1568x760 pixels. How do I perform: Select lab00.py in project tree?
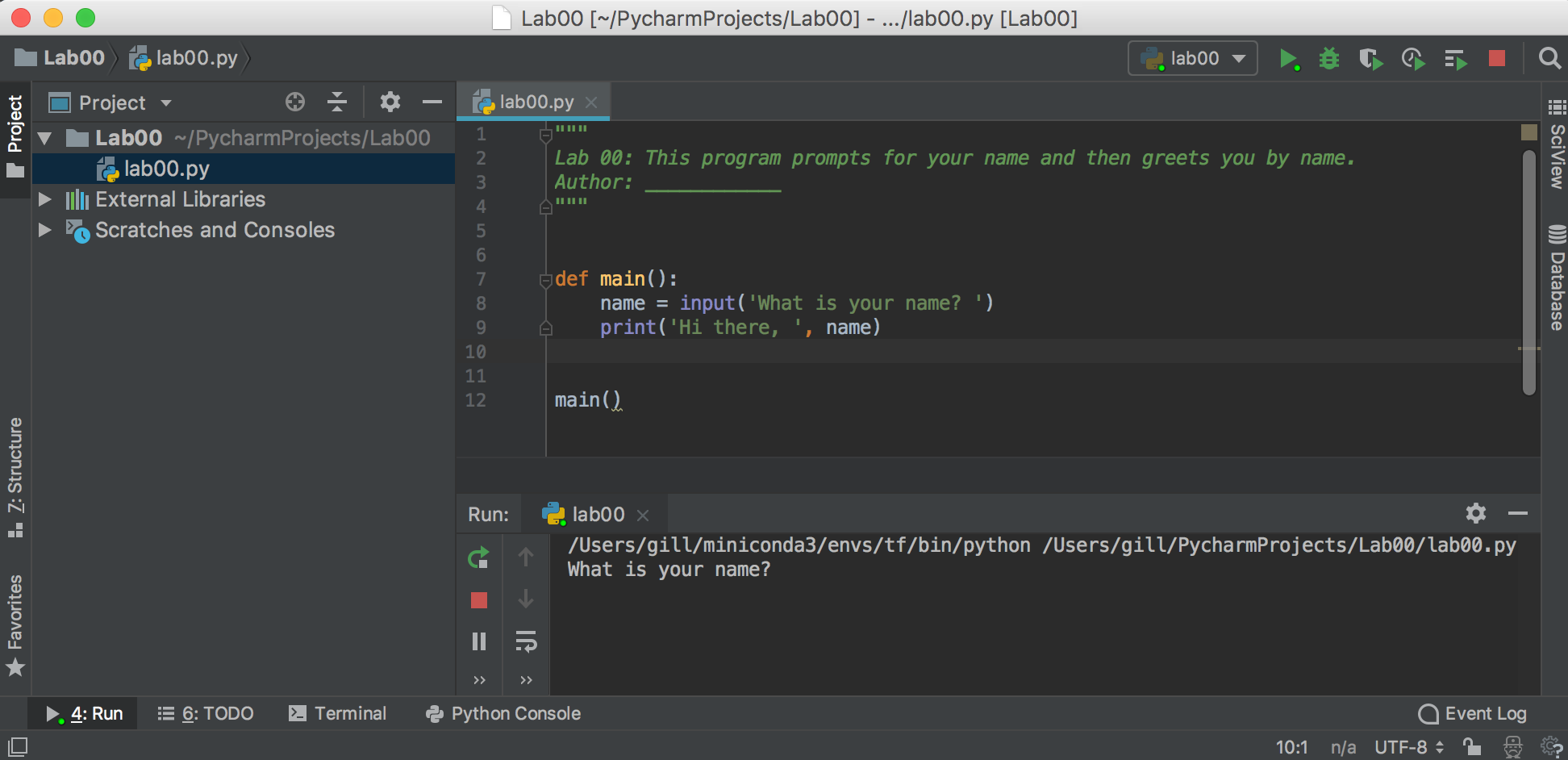coord(244,169)
